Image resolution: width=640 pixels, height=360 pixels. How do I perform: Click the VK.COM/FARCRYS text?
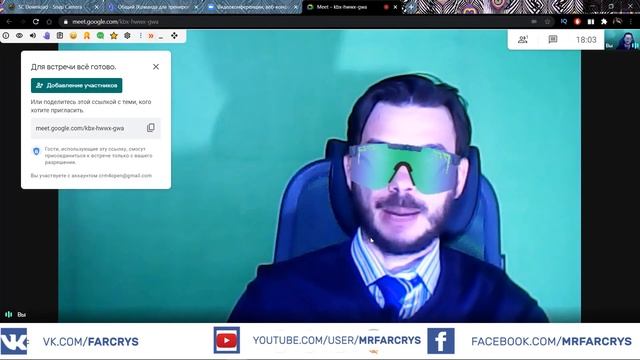(x=91, y=342)
